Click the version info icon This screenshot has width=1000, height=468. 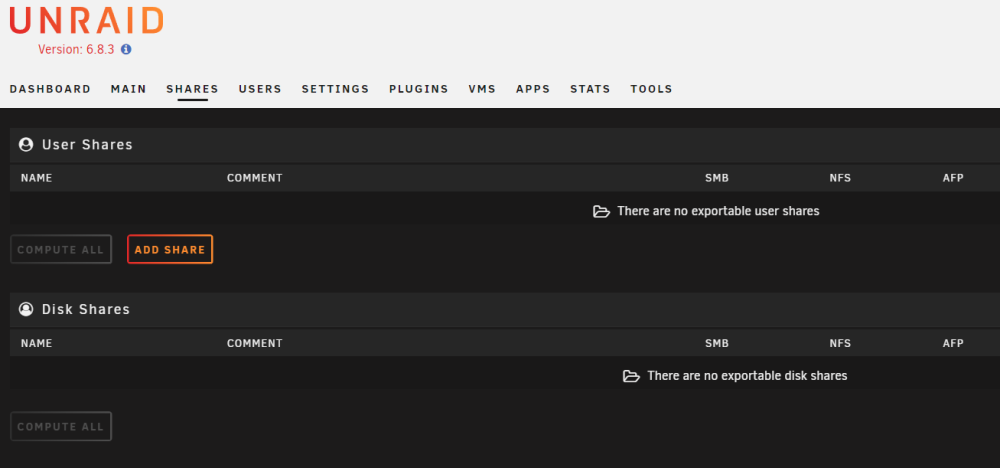126,49
